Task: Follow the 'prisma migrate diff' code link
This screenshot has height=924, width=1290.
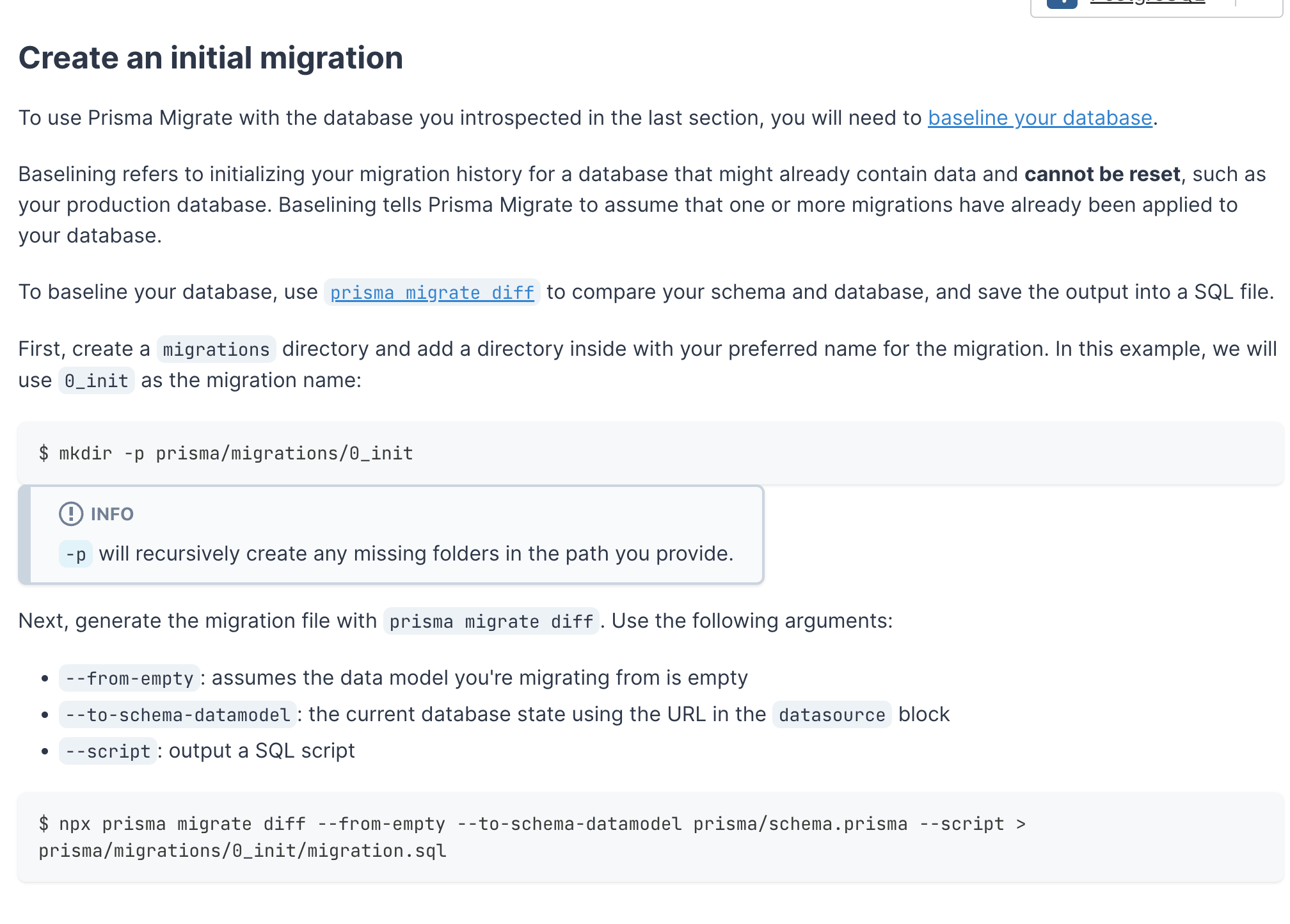Action: [x=432, y=293]
